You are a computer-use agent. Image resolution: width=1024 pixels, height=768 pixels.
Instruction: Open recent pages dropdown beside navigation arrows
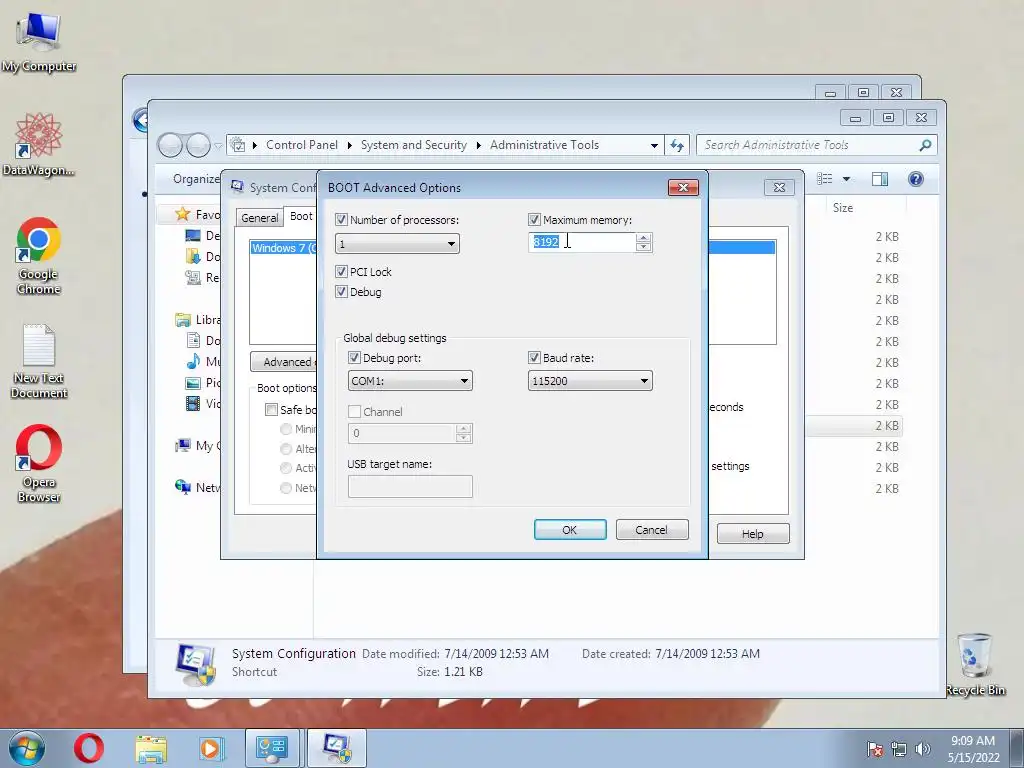click(x=218, y=146)
